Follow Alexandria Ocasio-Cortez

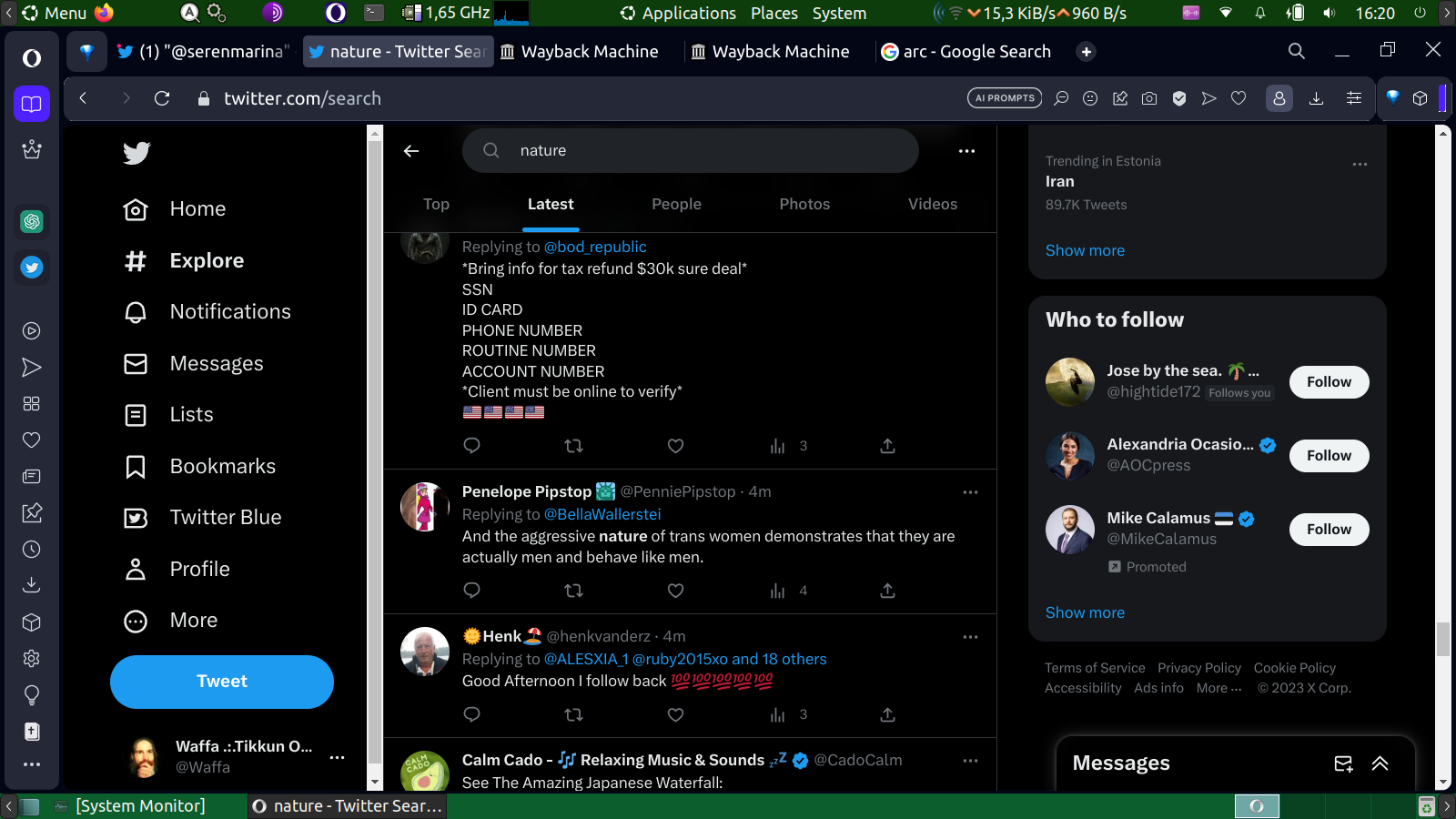click(1329, 456)
